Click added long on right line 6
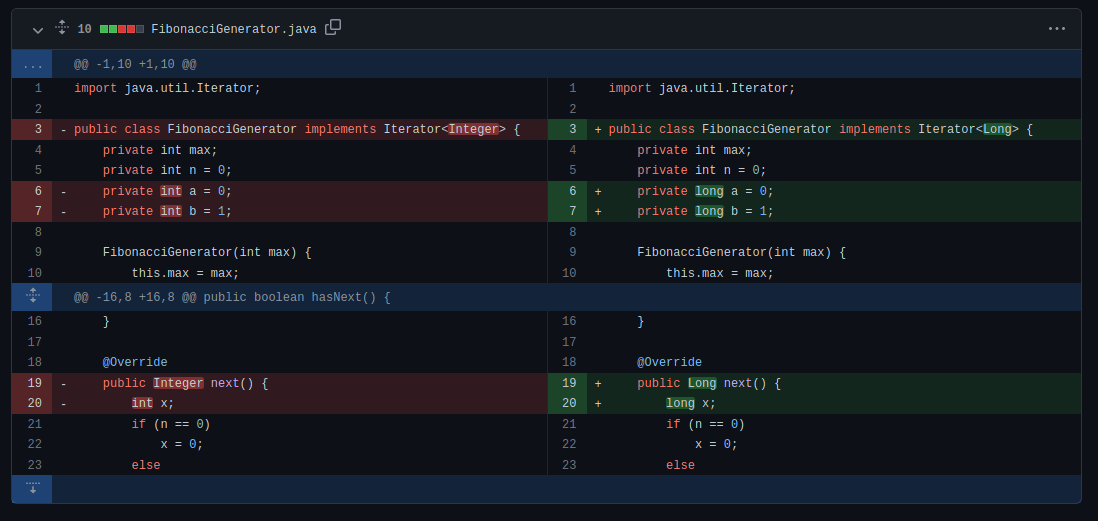 point(709,191)
